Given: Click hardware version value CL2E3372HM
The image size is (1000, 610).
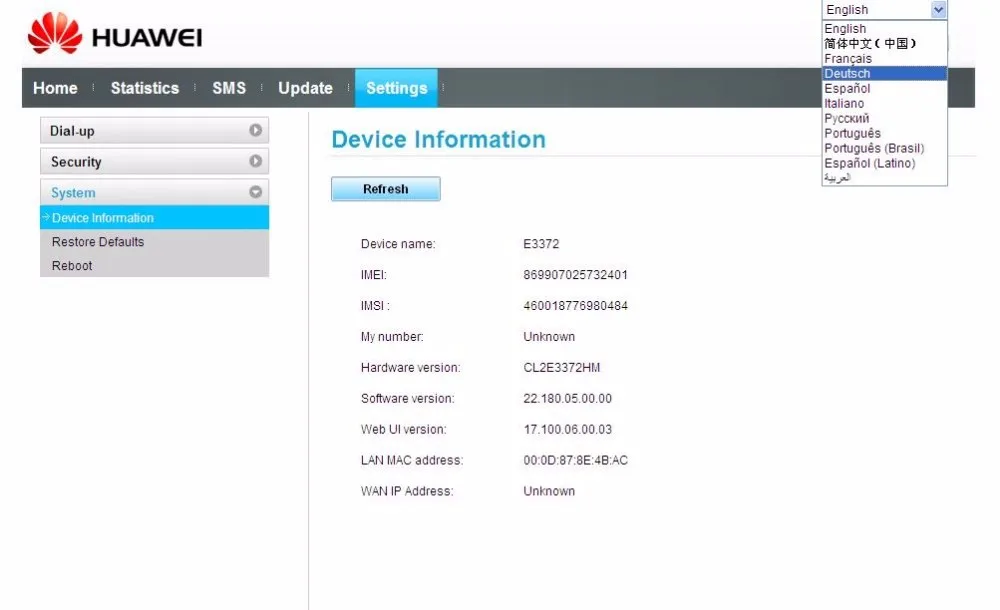Looking at the screenshot, I should 561,368.
